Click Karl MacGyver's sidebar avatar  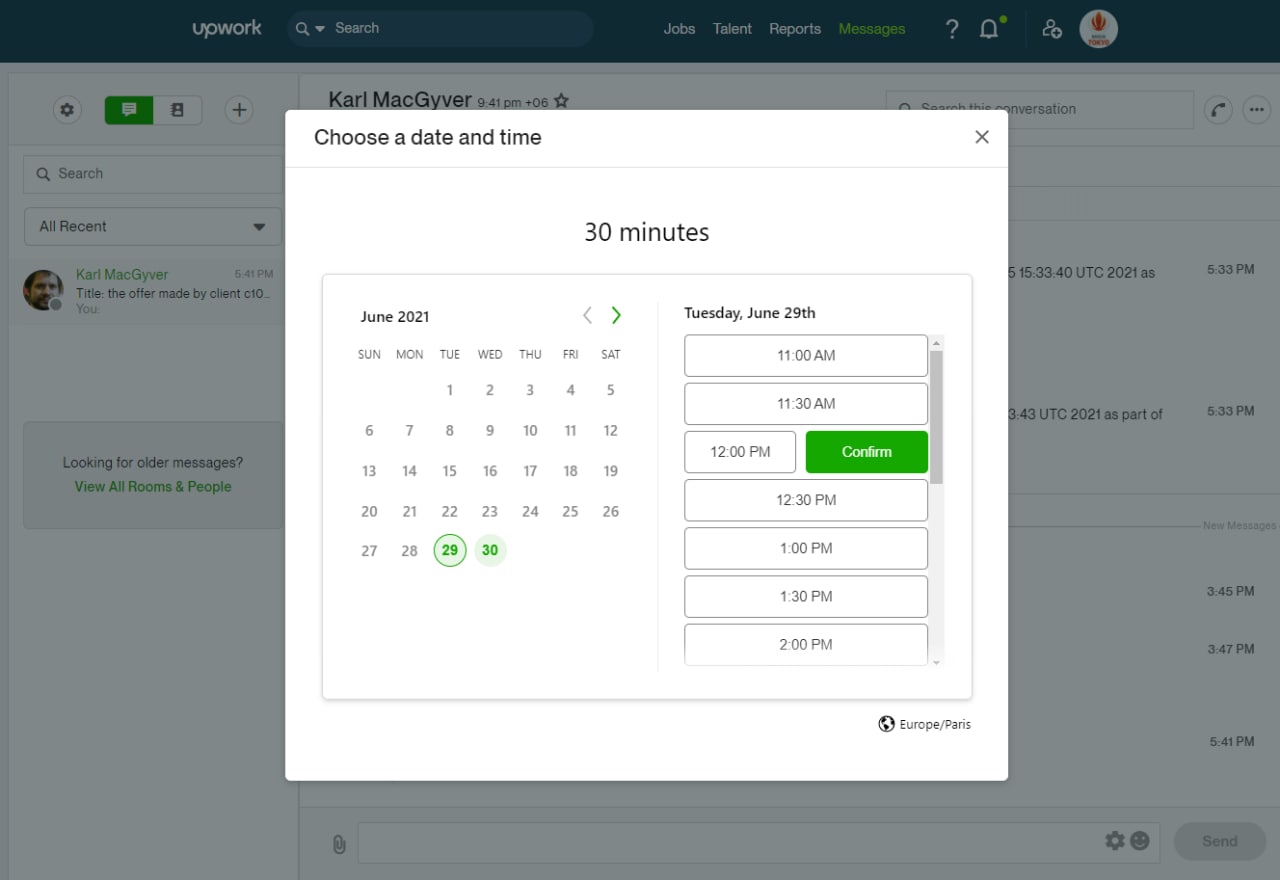(43, 290)
